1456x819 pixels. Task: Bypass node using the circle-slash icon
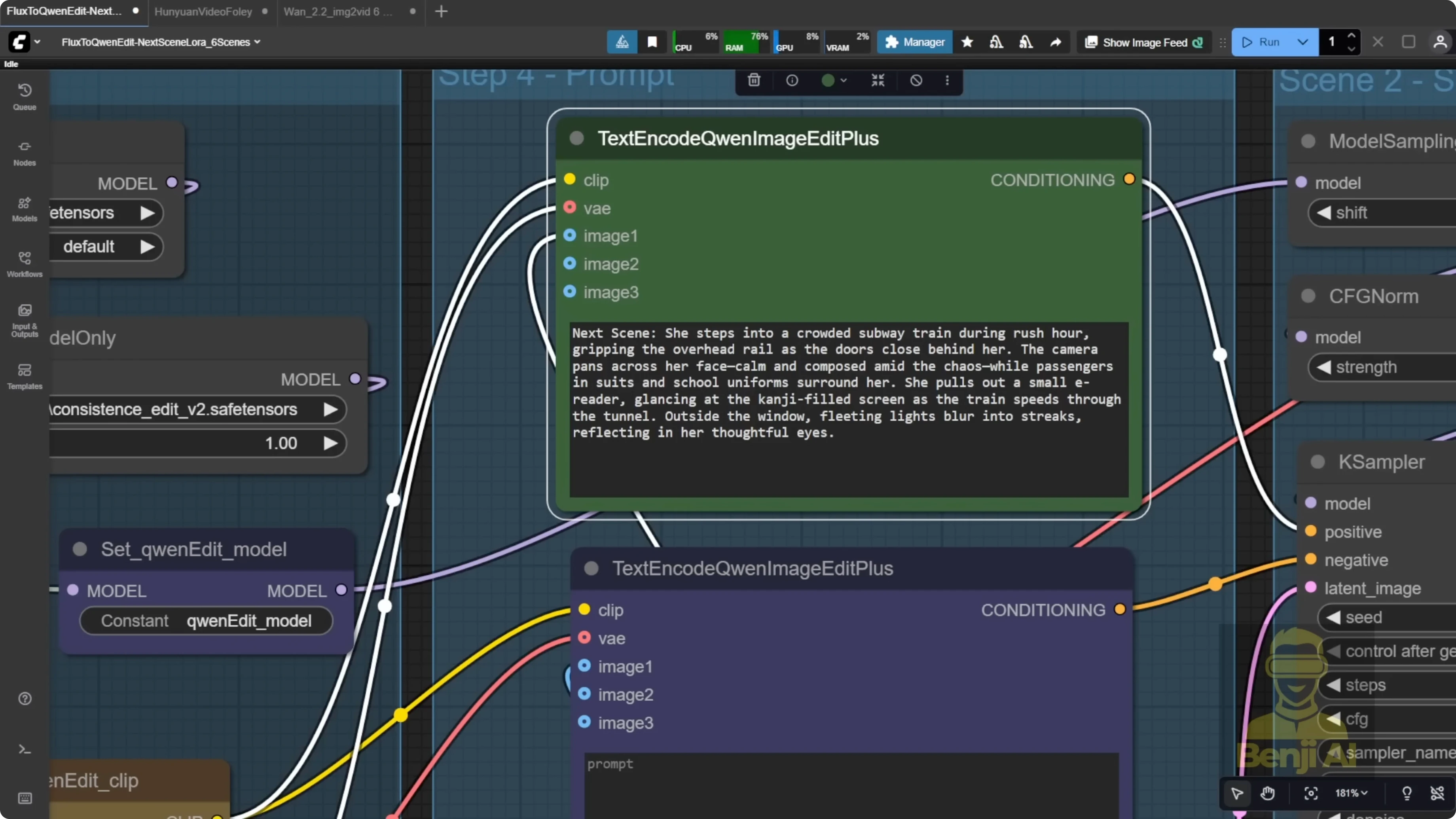[x=916, y=80]
